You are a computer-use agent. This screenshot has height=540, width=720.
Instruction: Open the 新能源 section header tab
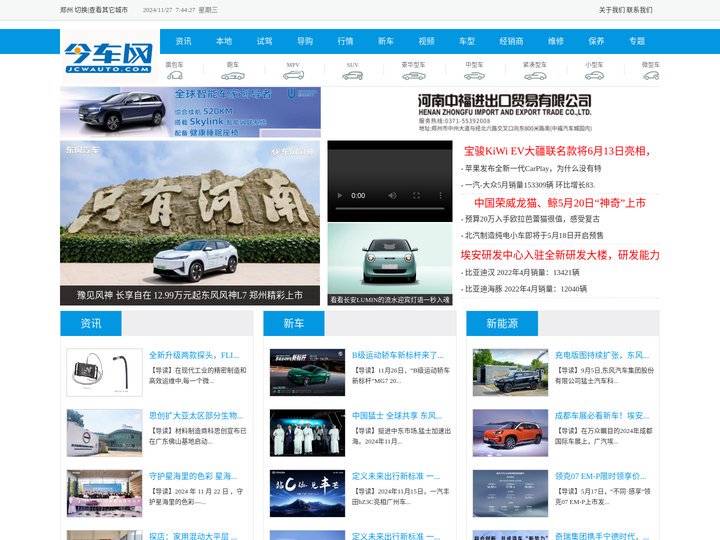tap(502, 323)
